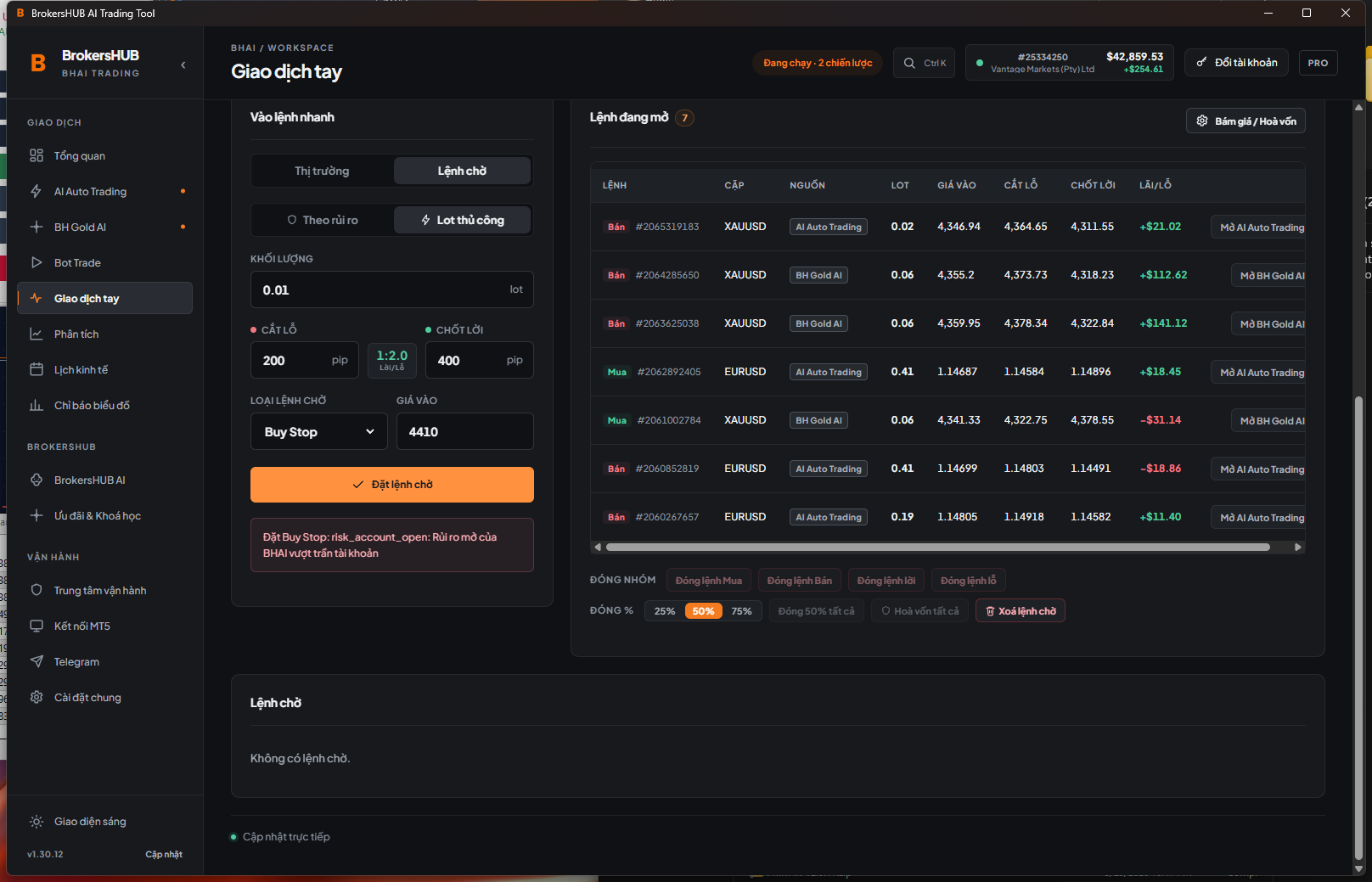
Task: Click the PRO plan badge
Action: coord(1318,63)
